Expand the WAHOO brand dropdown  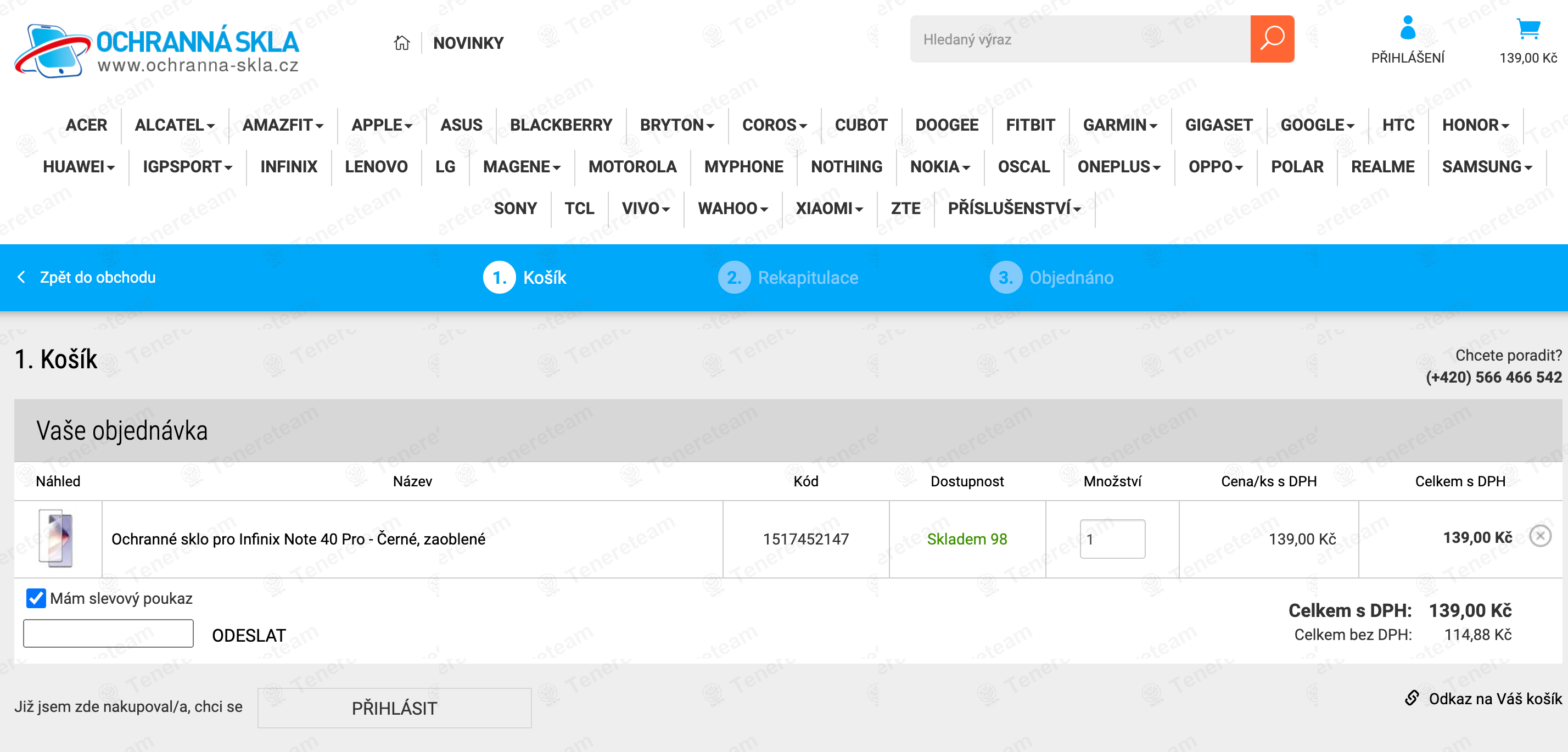coord(733,209)
